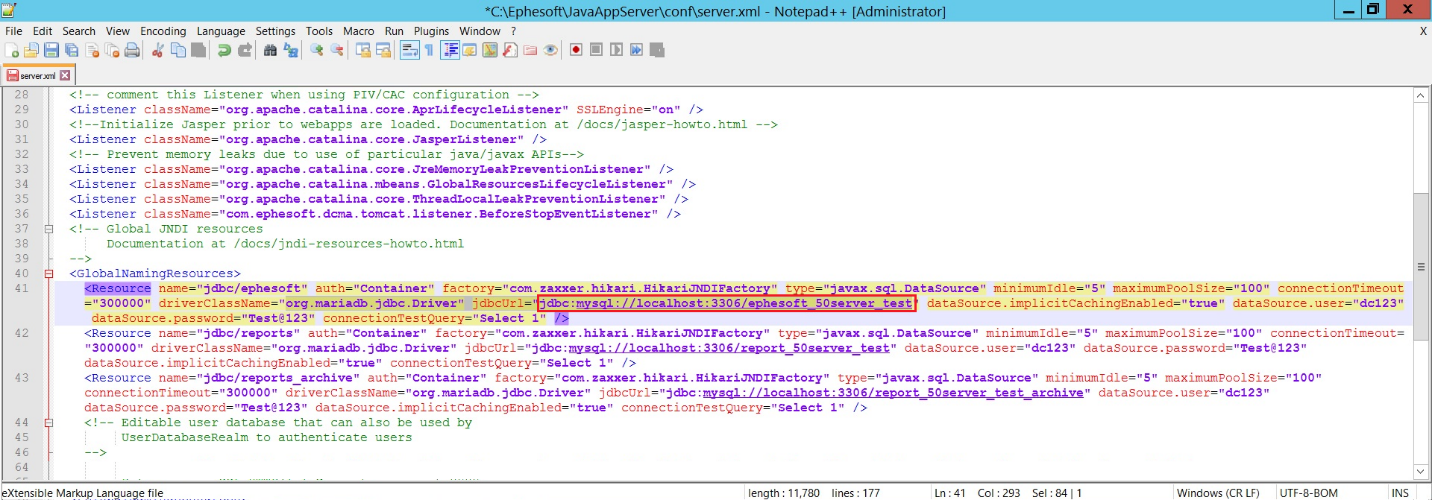1432x500 pixels.
Task: Open the File menu
Action: pyautogui.click(x=14, y=31)
